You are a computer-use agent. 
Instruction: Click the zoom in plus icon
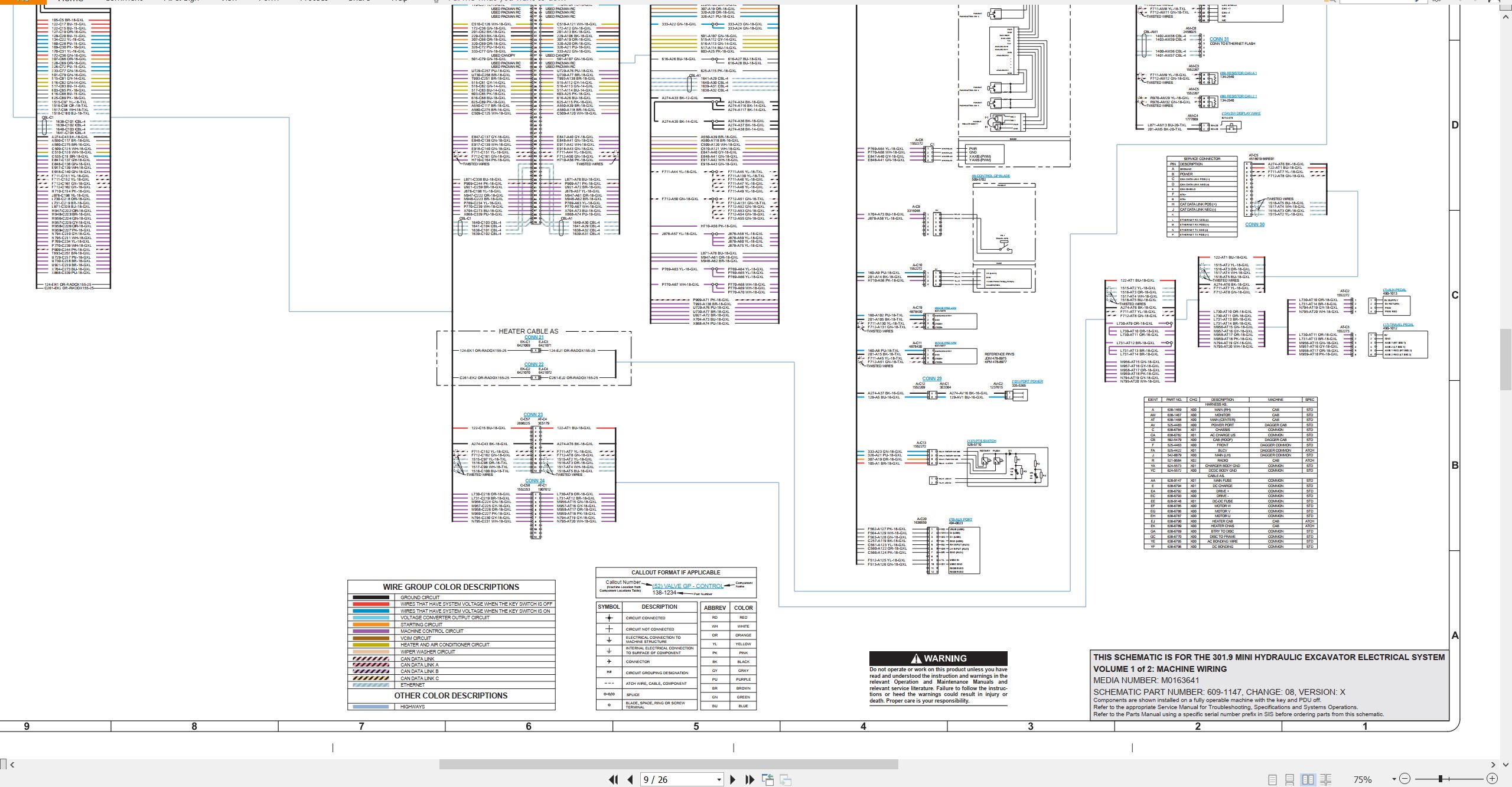(1492, 779)
